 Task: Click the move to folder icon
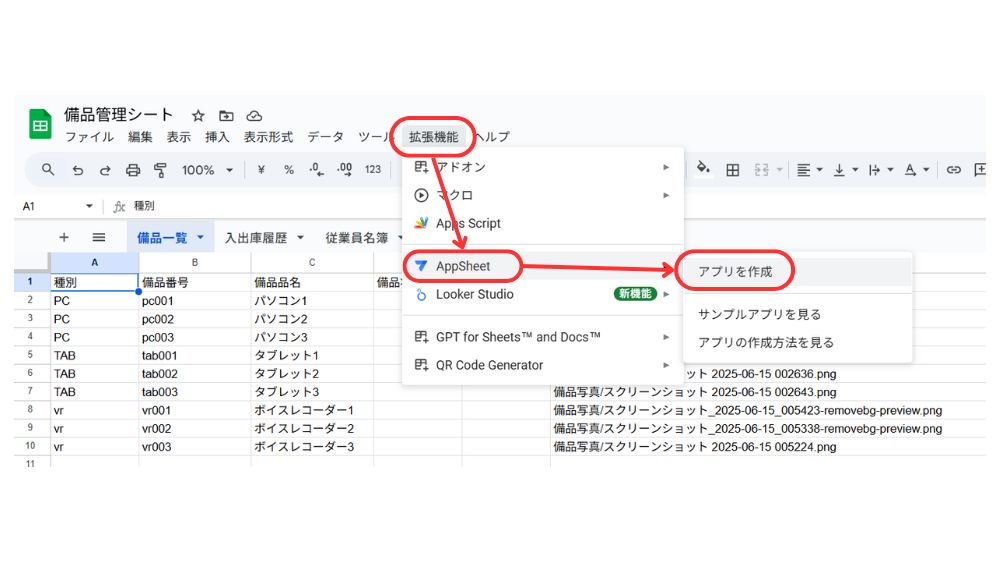[226, 115]
